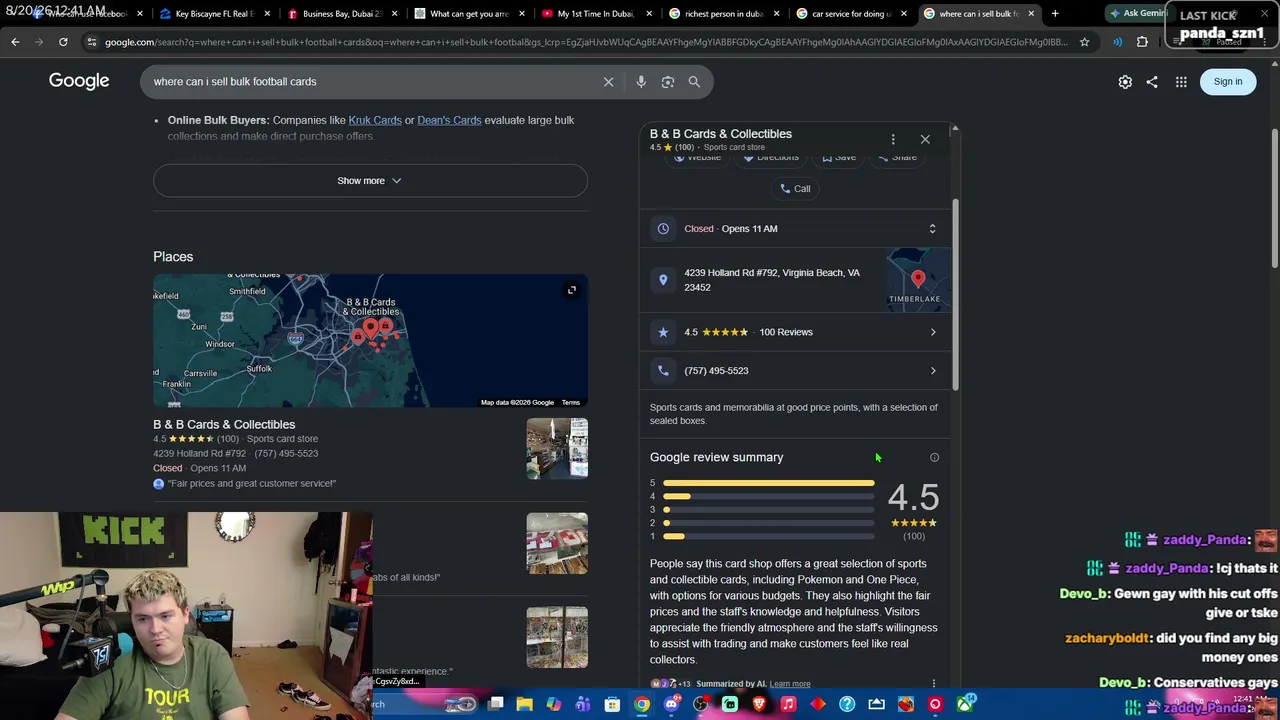This screenshot has height=720, width=1280.
Task: Open Google quick settings gear
Action: (x=1125, y=82)
